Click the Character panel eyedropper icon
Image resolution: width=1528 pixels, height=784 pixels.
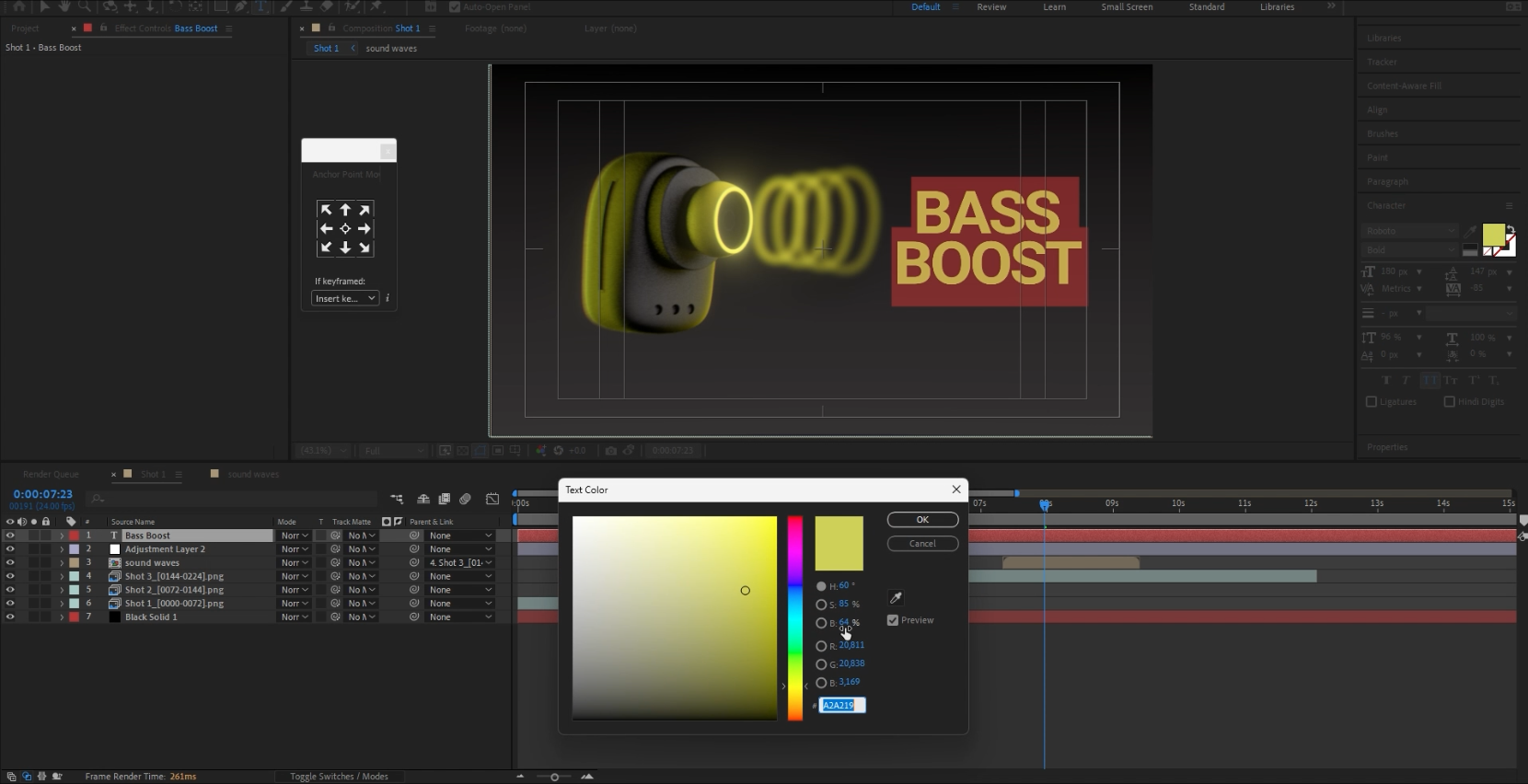1472,230
